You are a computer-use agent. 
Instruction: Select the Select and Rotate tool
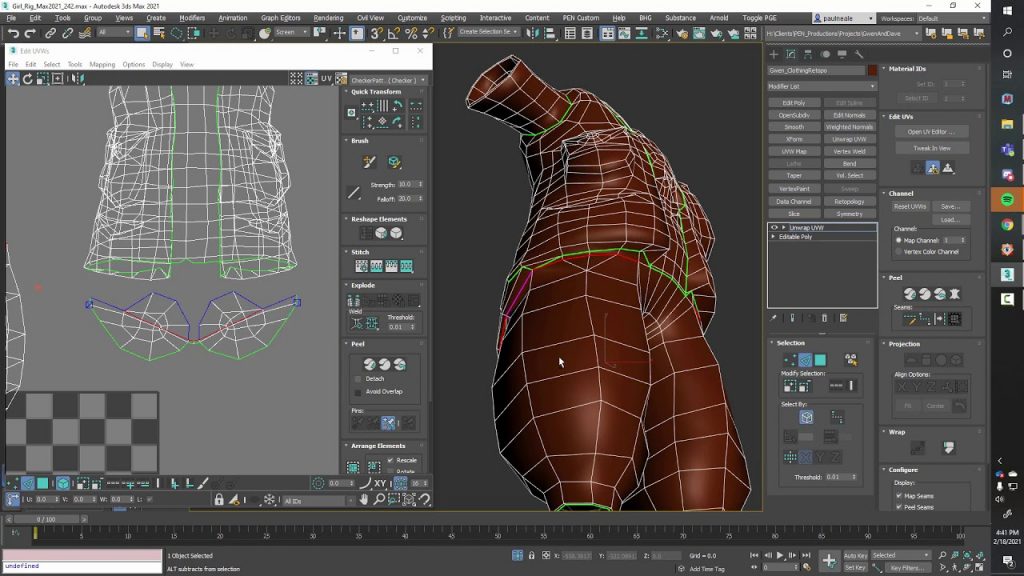[x=232, y=34]
